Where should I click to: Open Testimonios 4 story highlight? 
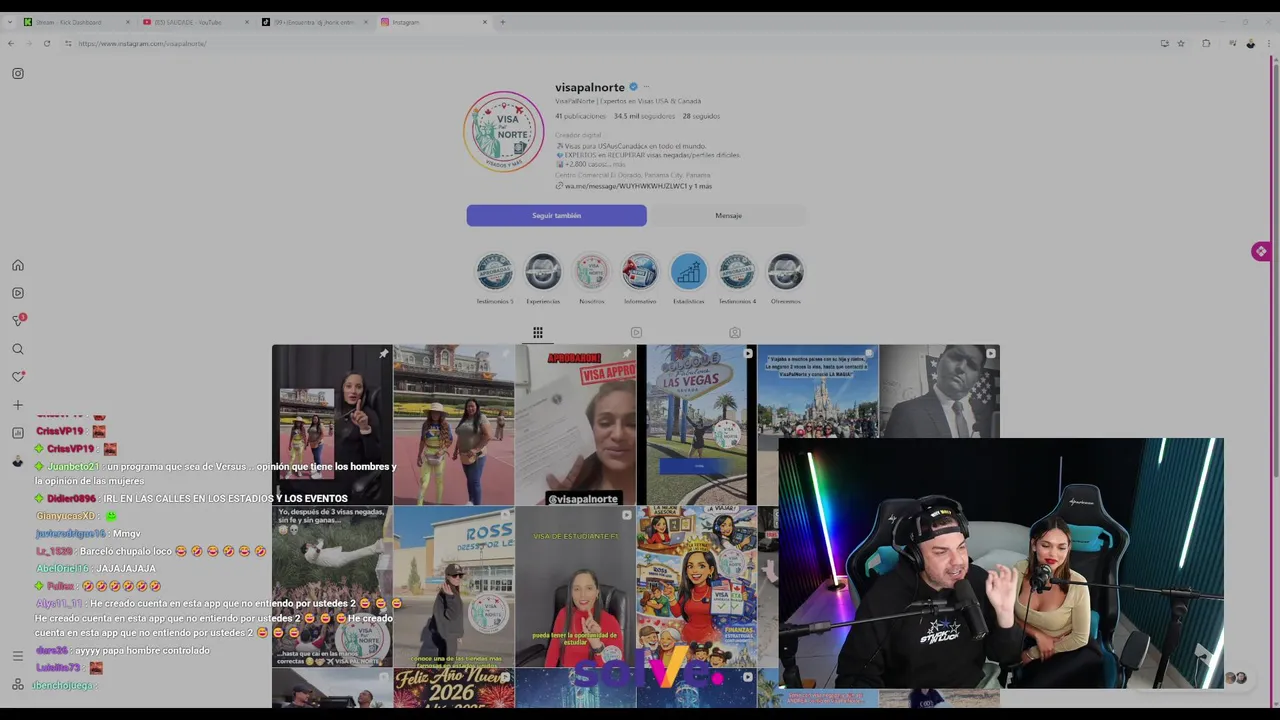click(x=737, y=272)
